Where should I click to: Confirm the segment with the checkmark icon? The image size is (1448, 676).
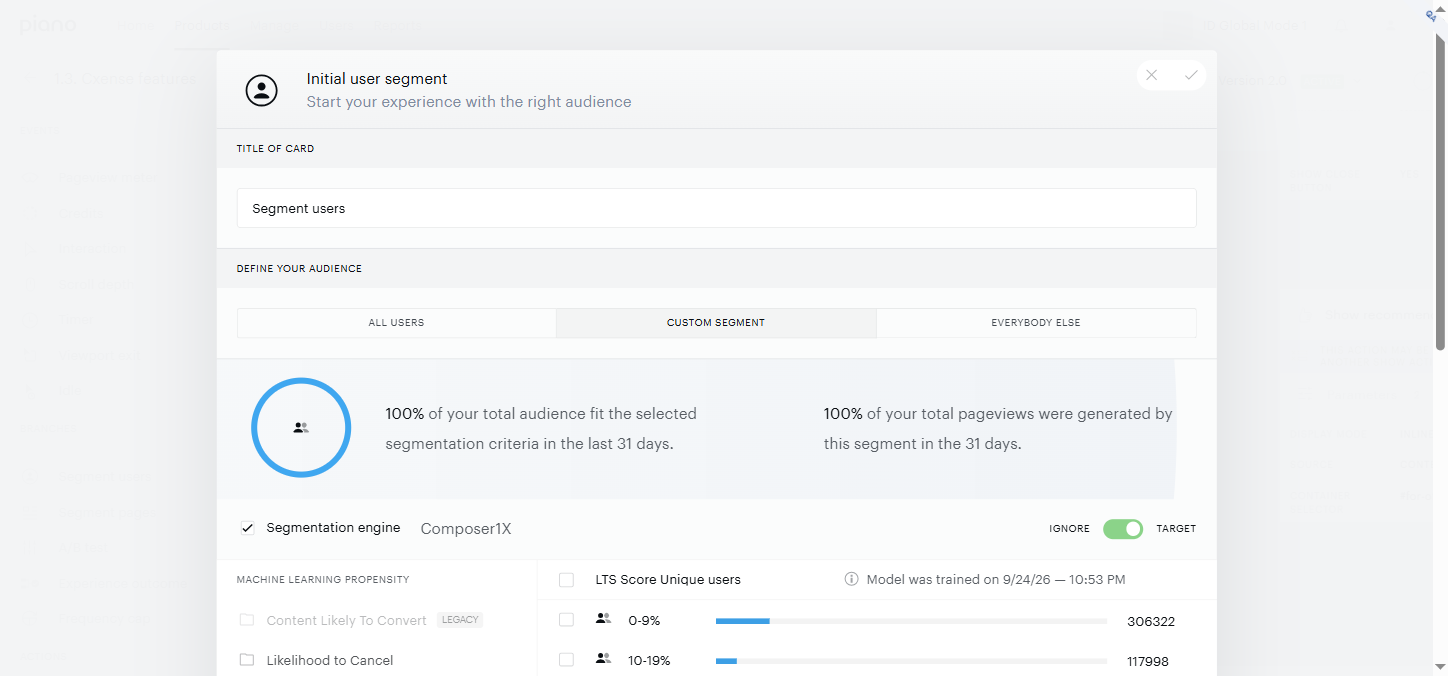1190,75
